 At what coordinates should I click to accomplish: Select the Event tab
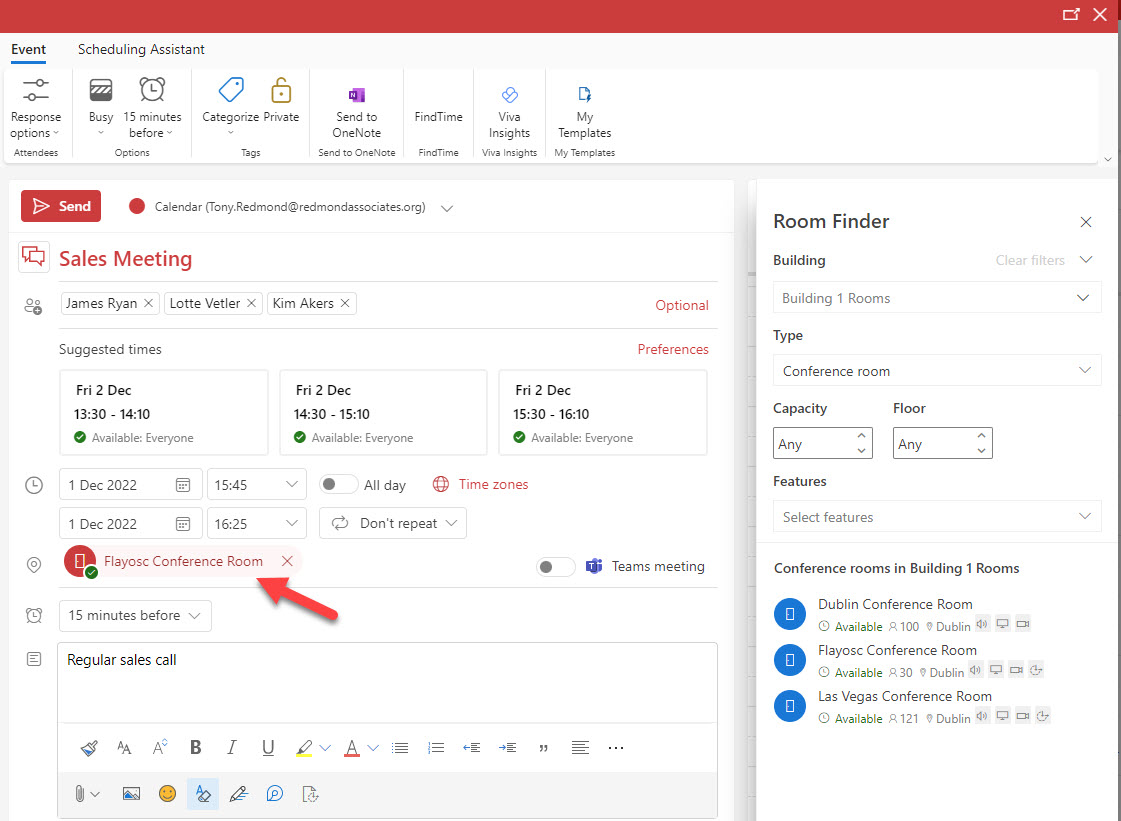28,49
